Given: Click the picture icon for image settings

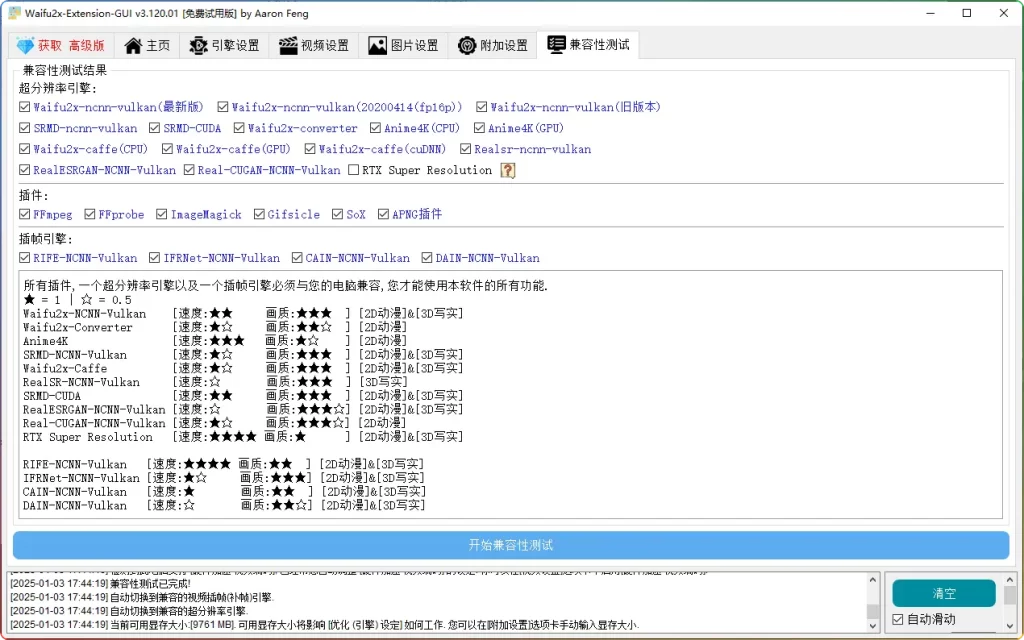Looking at the screenshot, I should coord(377,46).
